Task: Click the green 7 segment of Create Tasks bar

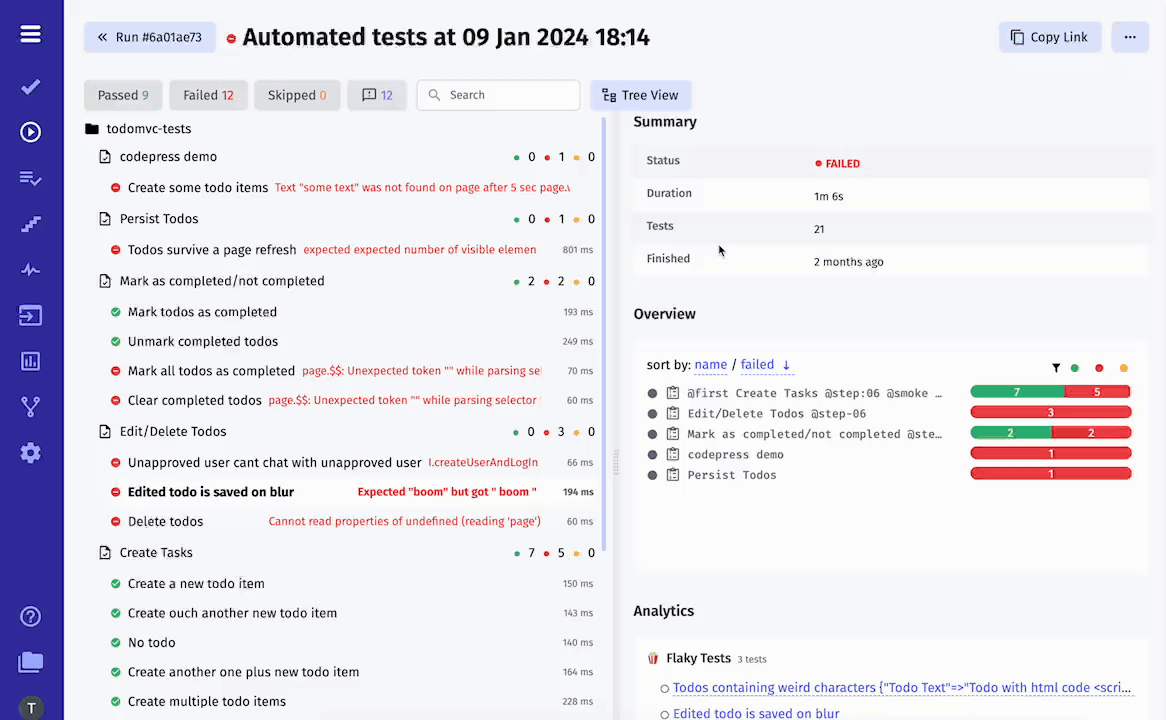Action: 1017,392
